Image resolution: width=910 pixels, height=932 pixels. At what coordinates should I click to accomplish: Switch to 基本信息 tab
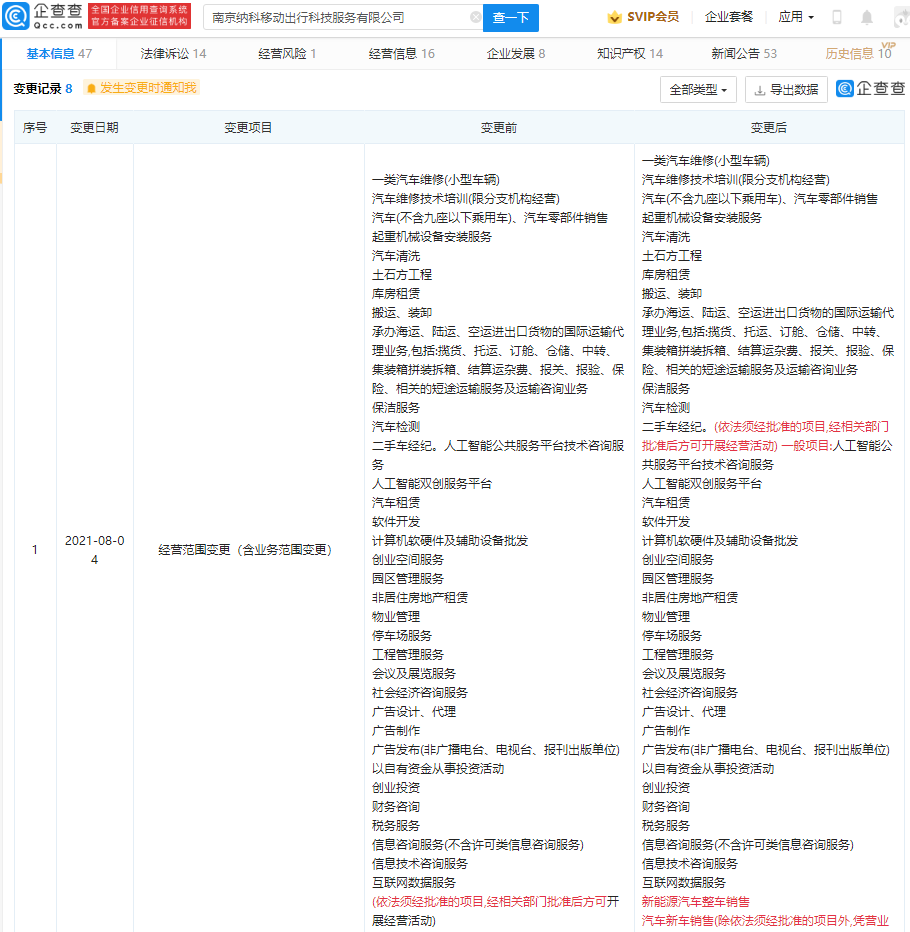coord(59,53)
